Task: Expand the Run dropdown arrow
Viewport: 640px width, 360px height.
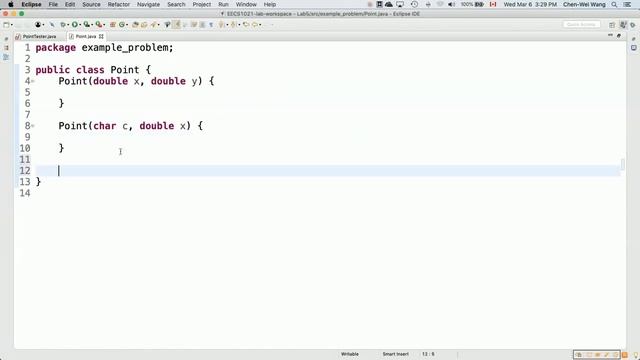Action: coord(80,24)
